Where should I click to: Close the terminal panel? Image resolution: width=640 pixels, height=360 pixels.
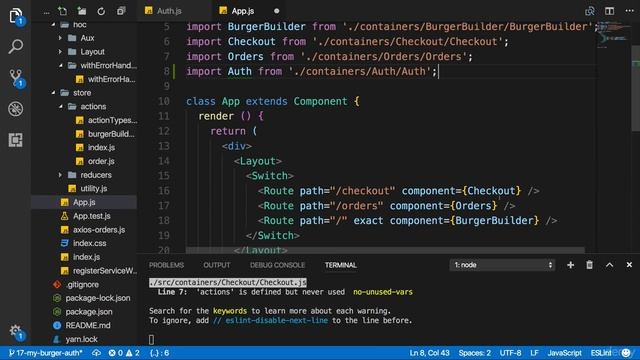(629, 265)
